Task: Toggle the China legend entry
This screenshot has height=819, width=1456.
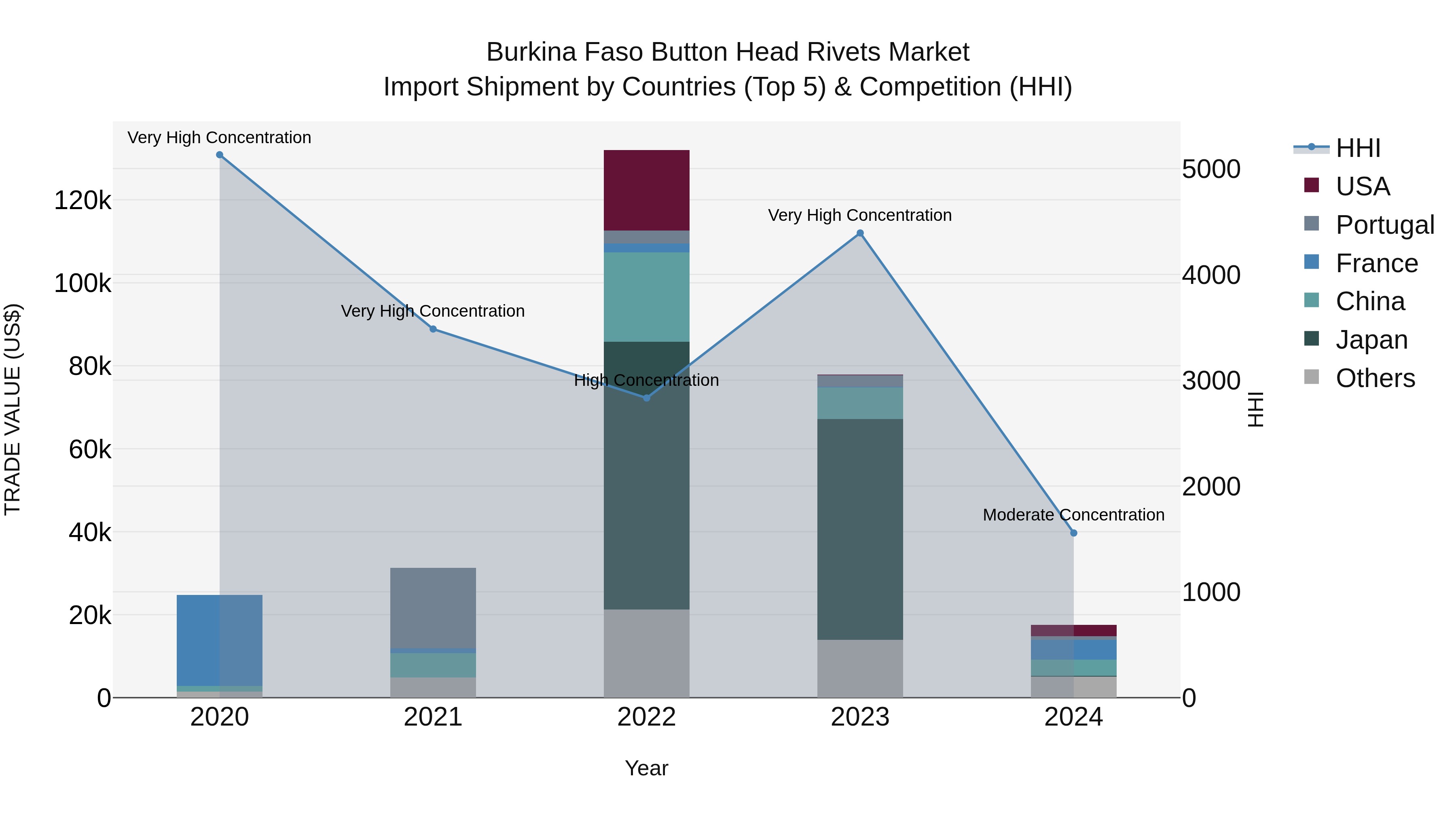Action: click(1354, 301)
